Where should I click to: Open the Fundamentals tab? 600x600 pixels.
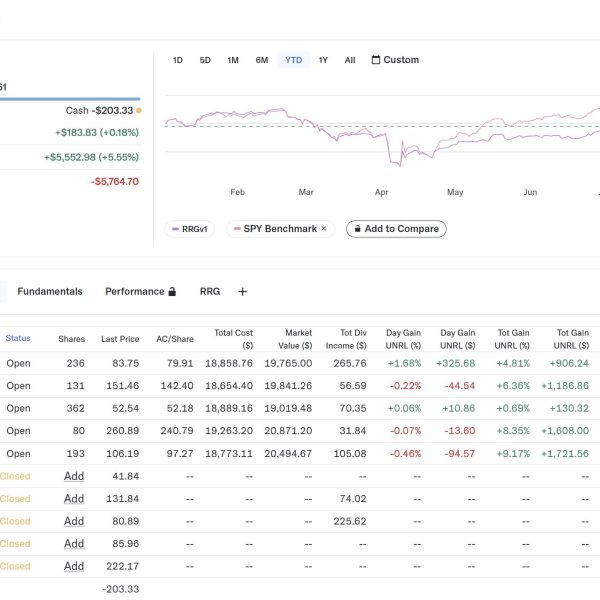(x=50, y=292)
